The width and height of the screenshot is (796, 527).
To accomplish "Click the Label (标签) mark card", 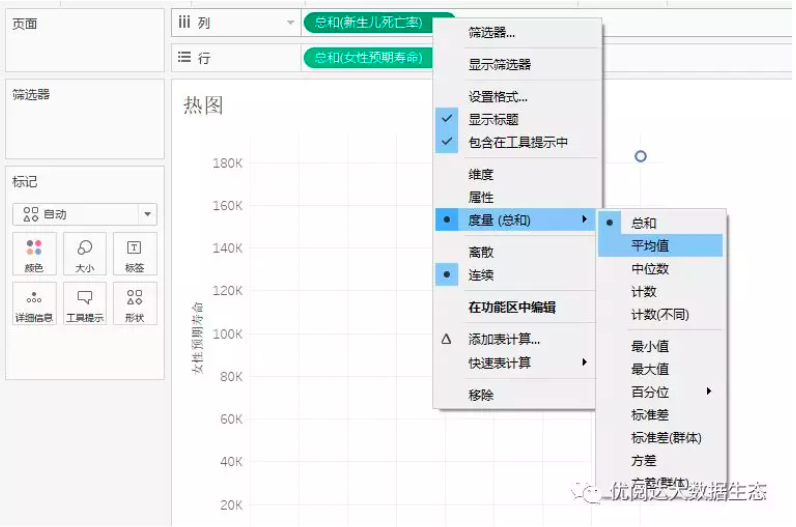I will [x=135, y=254].
